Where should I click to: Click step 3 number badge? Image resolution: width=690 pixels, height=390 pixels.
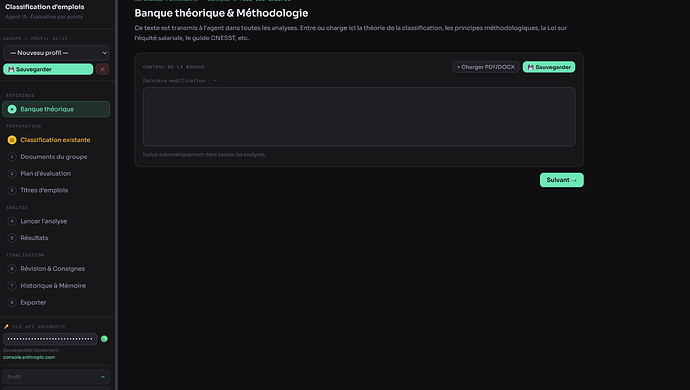(x=12, y=190)
